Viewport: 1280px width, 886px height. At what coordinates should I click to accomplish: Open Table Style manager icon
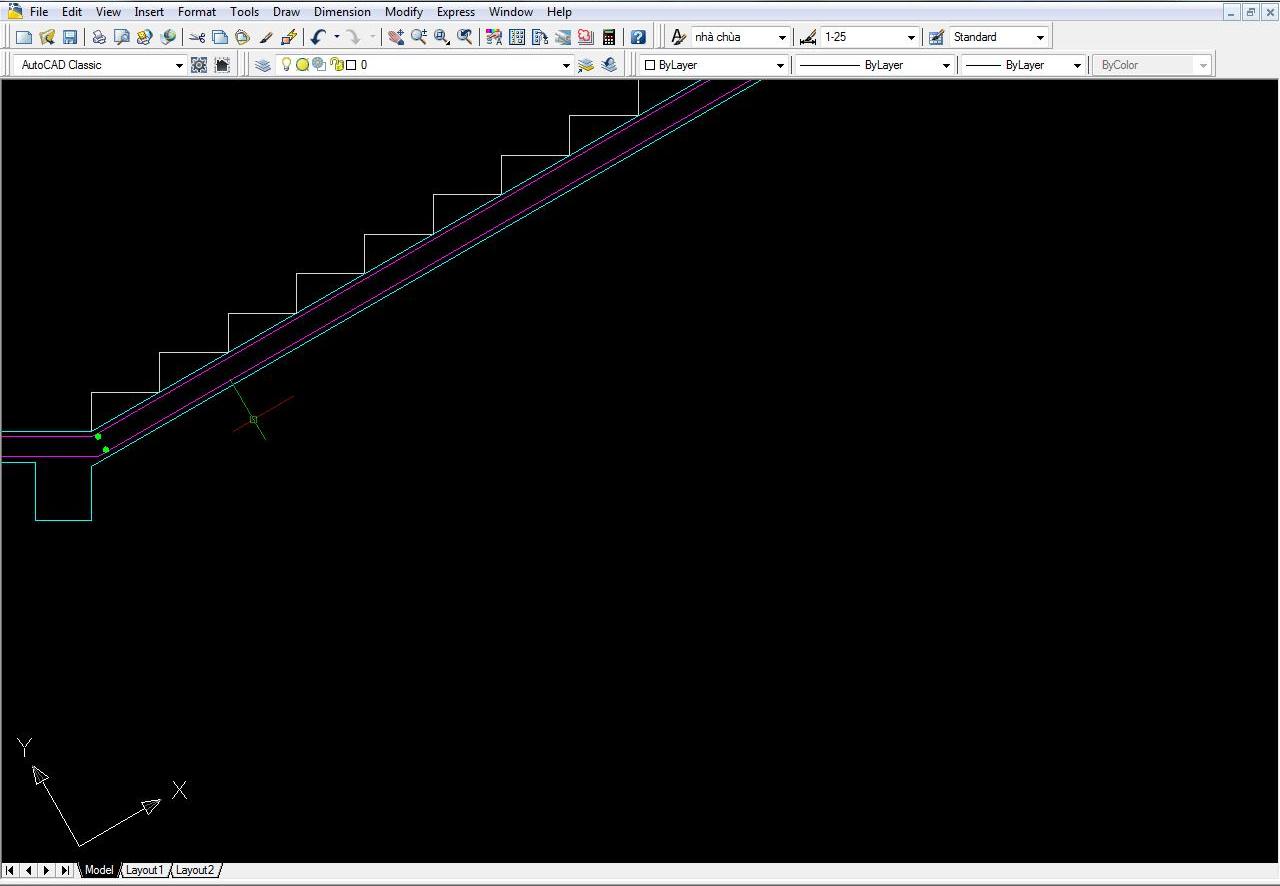click(x=936, y=37)
